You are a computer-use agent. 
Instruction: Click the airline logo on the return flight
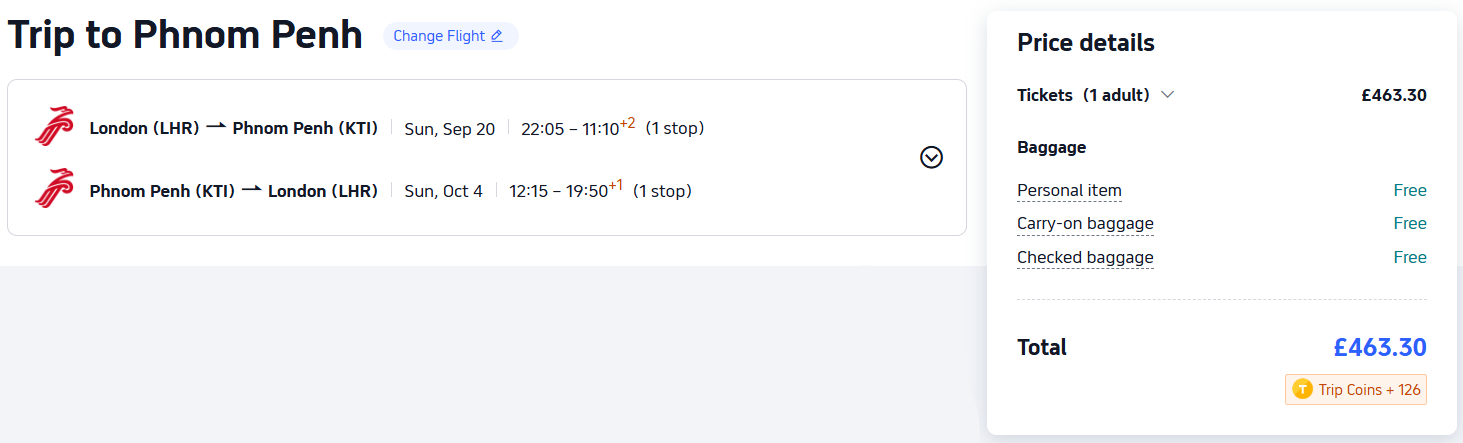pos(54,189)
